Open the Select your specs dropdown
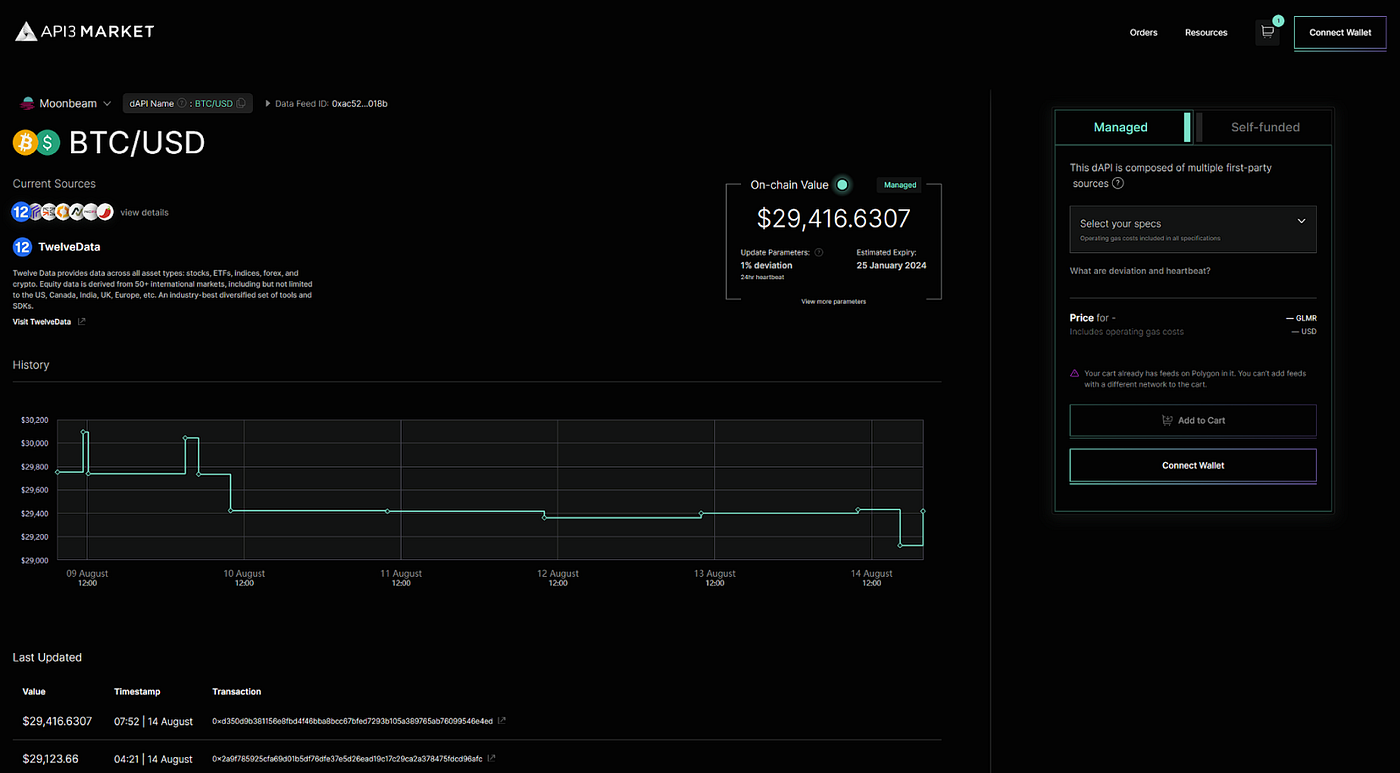 point(1193,229)
